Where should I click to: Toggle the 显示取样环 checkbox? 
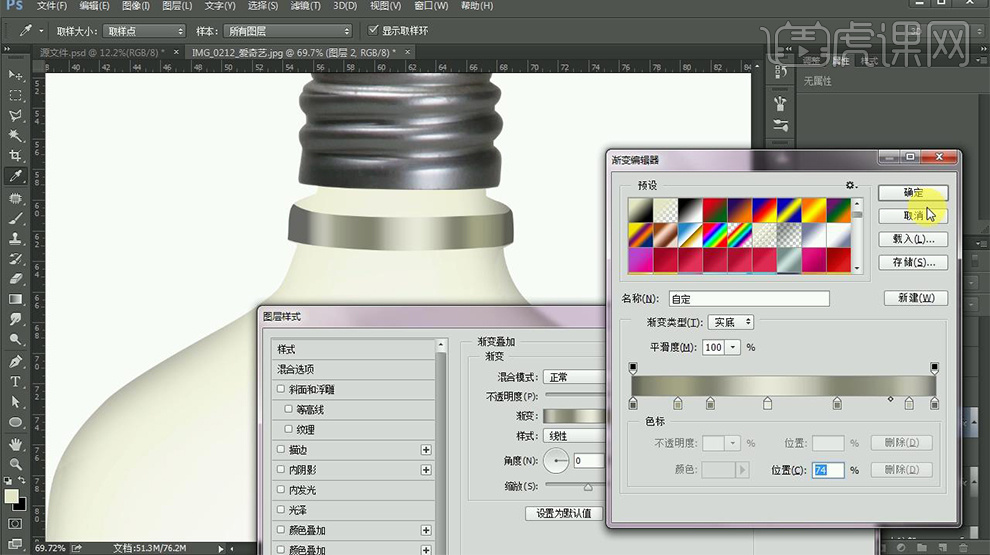point(374,30)
